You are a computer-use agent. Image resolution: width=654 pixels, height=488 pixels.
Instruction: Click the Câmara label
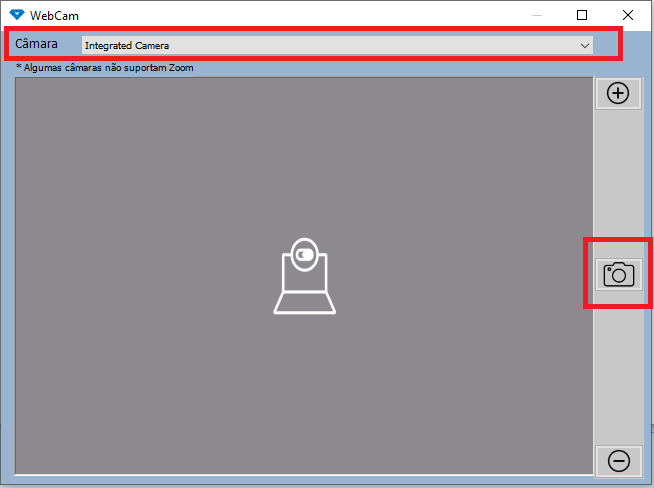pyautogui.click(x=36, y=44)
